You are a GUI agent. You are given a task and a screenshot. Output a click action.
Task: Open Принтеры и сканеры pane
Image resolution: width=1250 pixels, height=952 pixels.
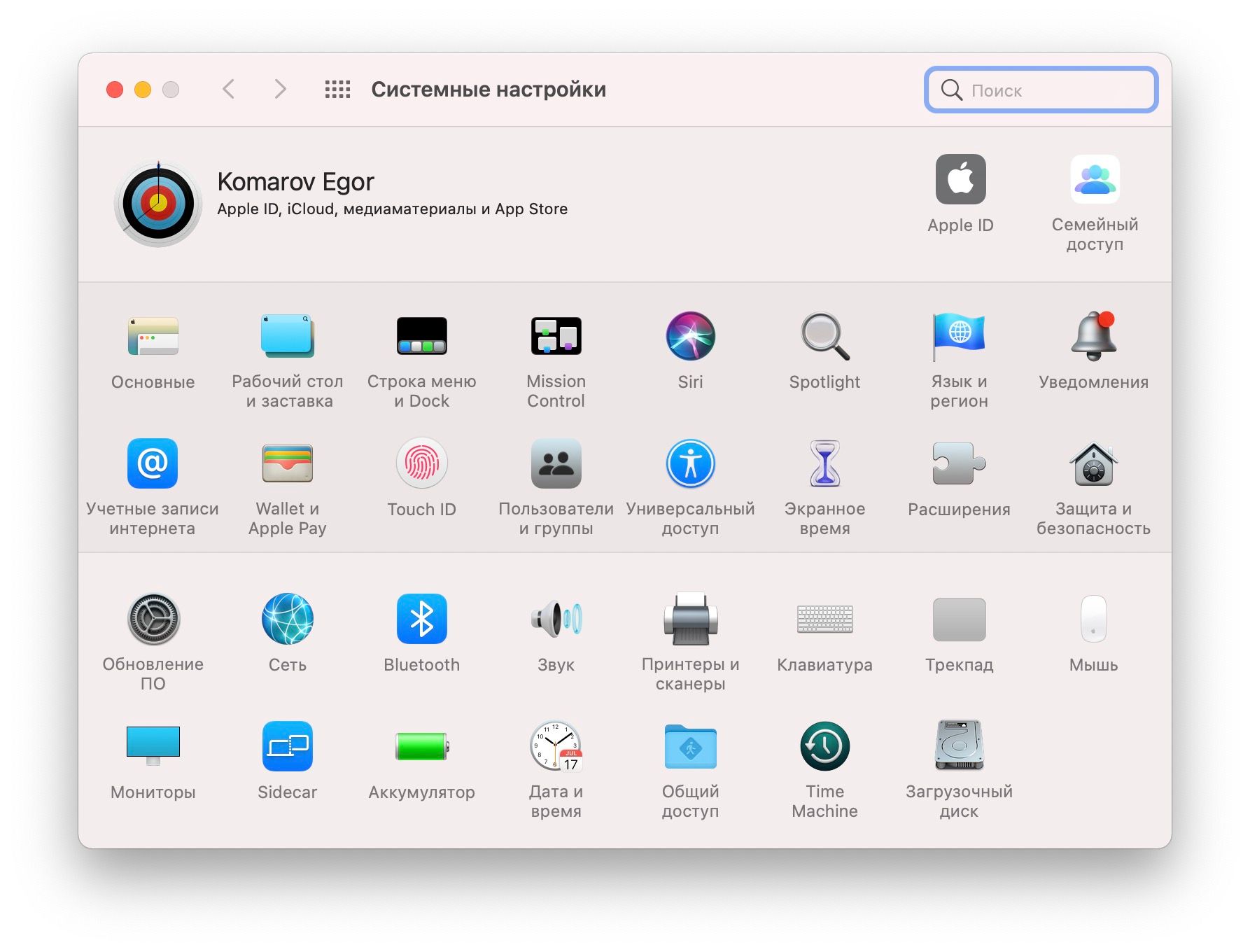[x=690, y=619]
